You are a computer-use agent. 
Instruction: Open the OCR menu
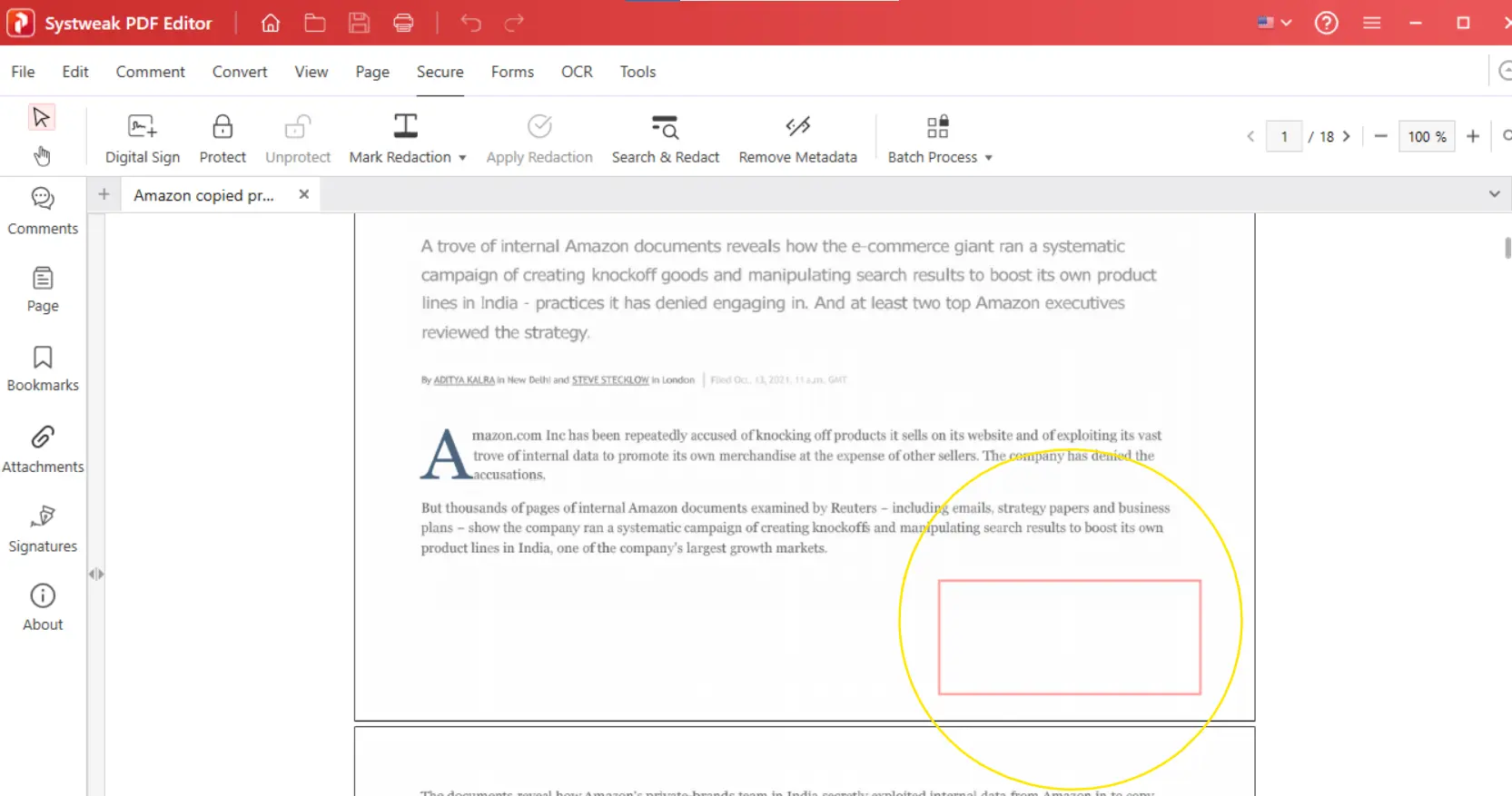(x=577, y=72)
